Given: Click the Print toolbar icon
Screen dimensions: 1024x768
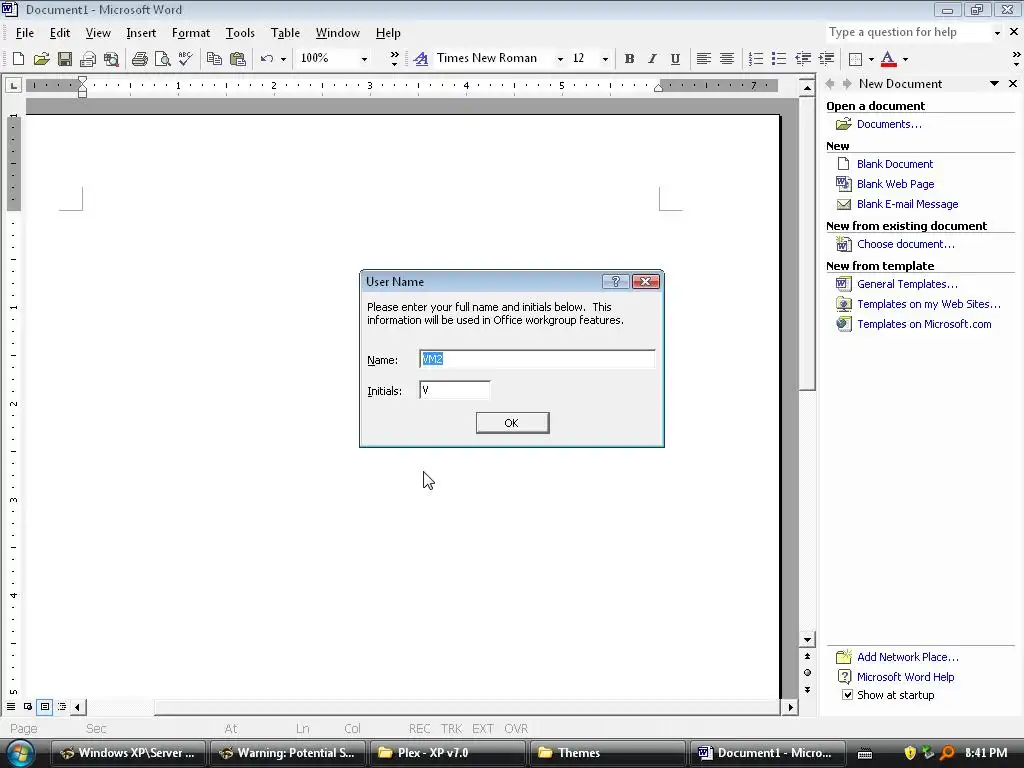Looking at the screenshot, I should coord(139,59).
